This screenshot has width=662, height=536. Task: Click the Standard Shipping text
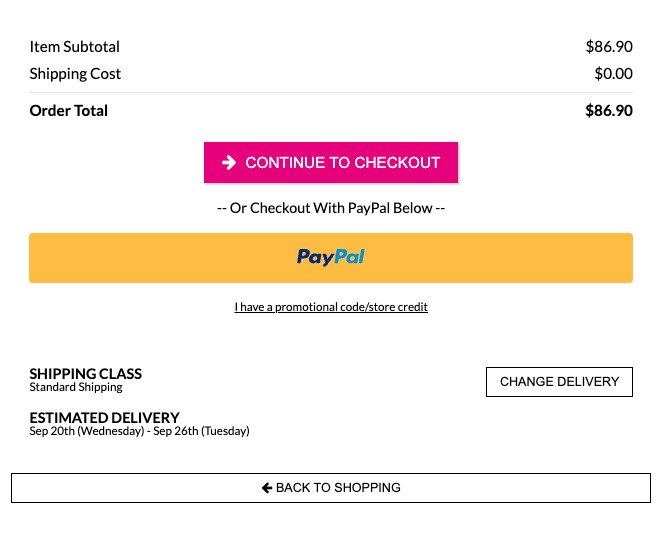click(x=76, y=387)
